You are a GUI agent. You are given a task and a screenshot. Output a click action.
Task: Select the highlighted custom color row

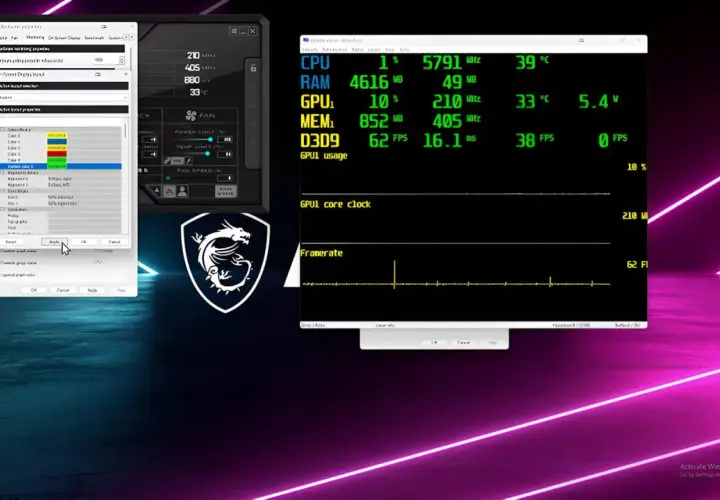click(x=61, y=166)
